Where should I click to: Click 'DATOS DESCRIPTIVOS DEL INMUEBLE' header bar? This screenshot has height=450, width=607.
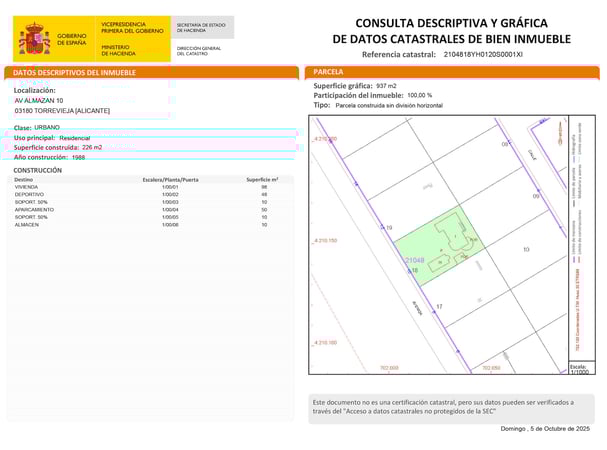[151, 72]
